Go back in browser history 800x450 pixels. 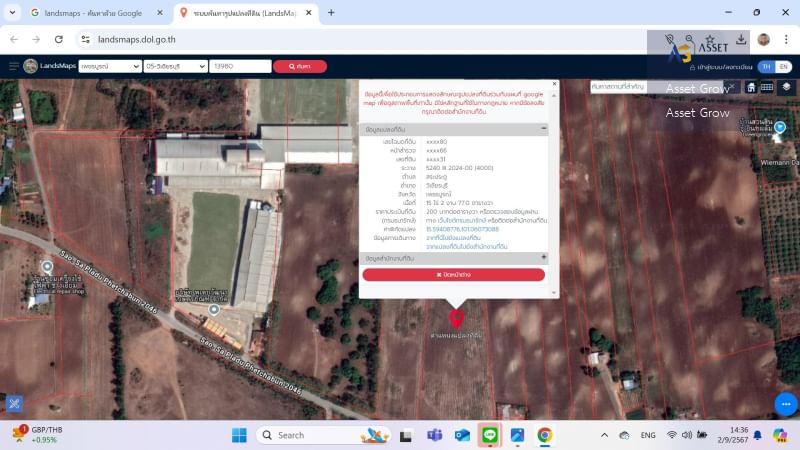[x=14, y=39]
